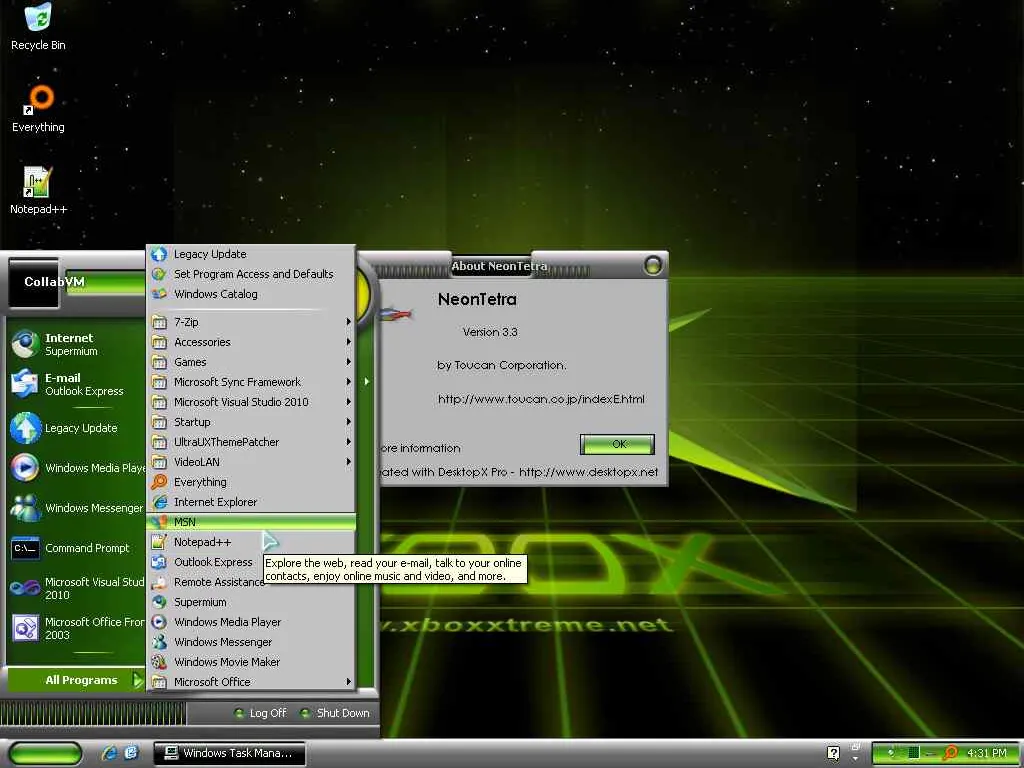This screenshot has height=768, width=1024.
Task: Open the All Programs menu
Action: 76,680
